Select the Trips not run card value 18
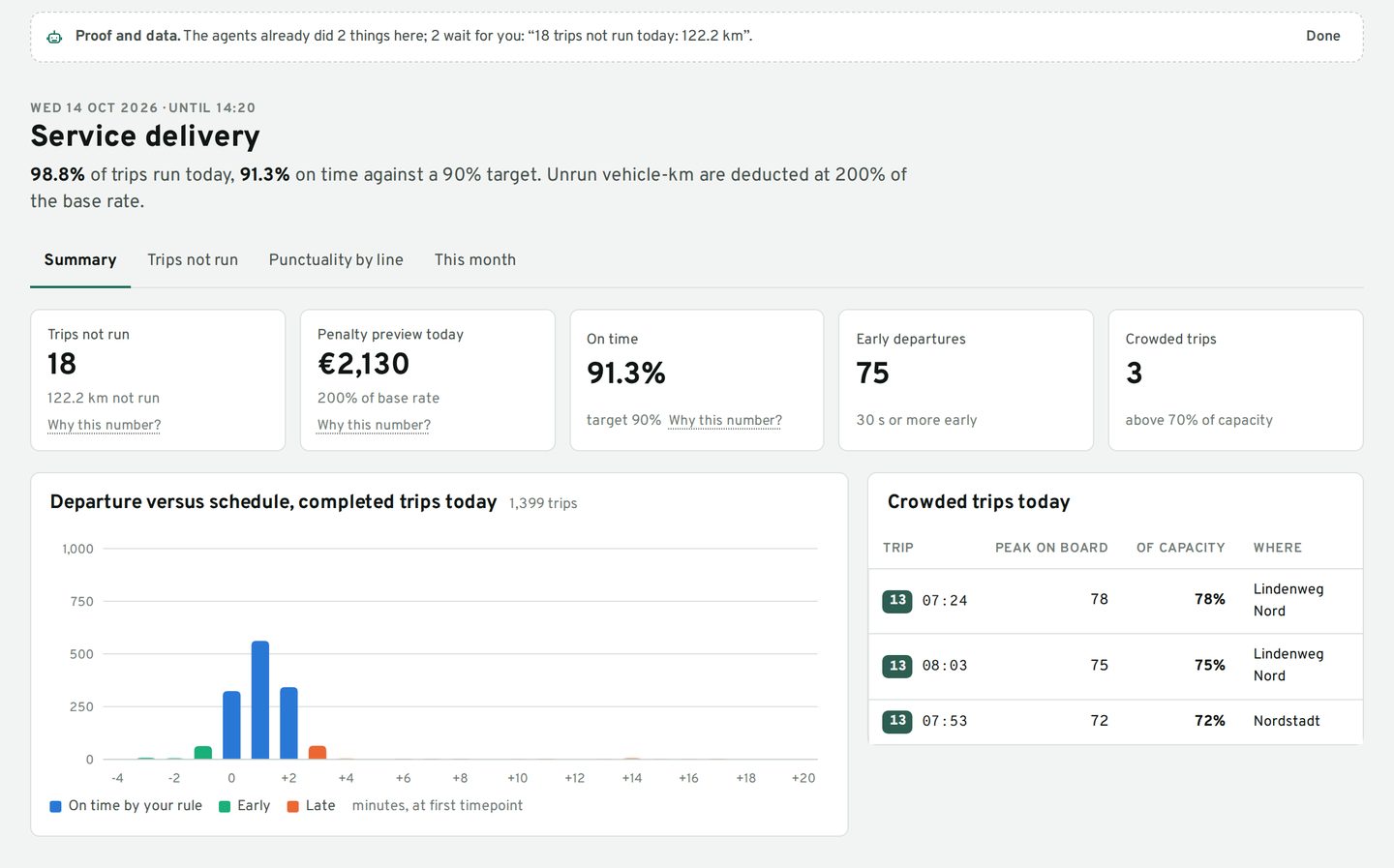Image resolution: width=1394 pixels, height=868 pixels. point(62,364)
